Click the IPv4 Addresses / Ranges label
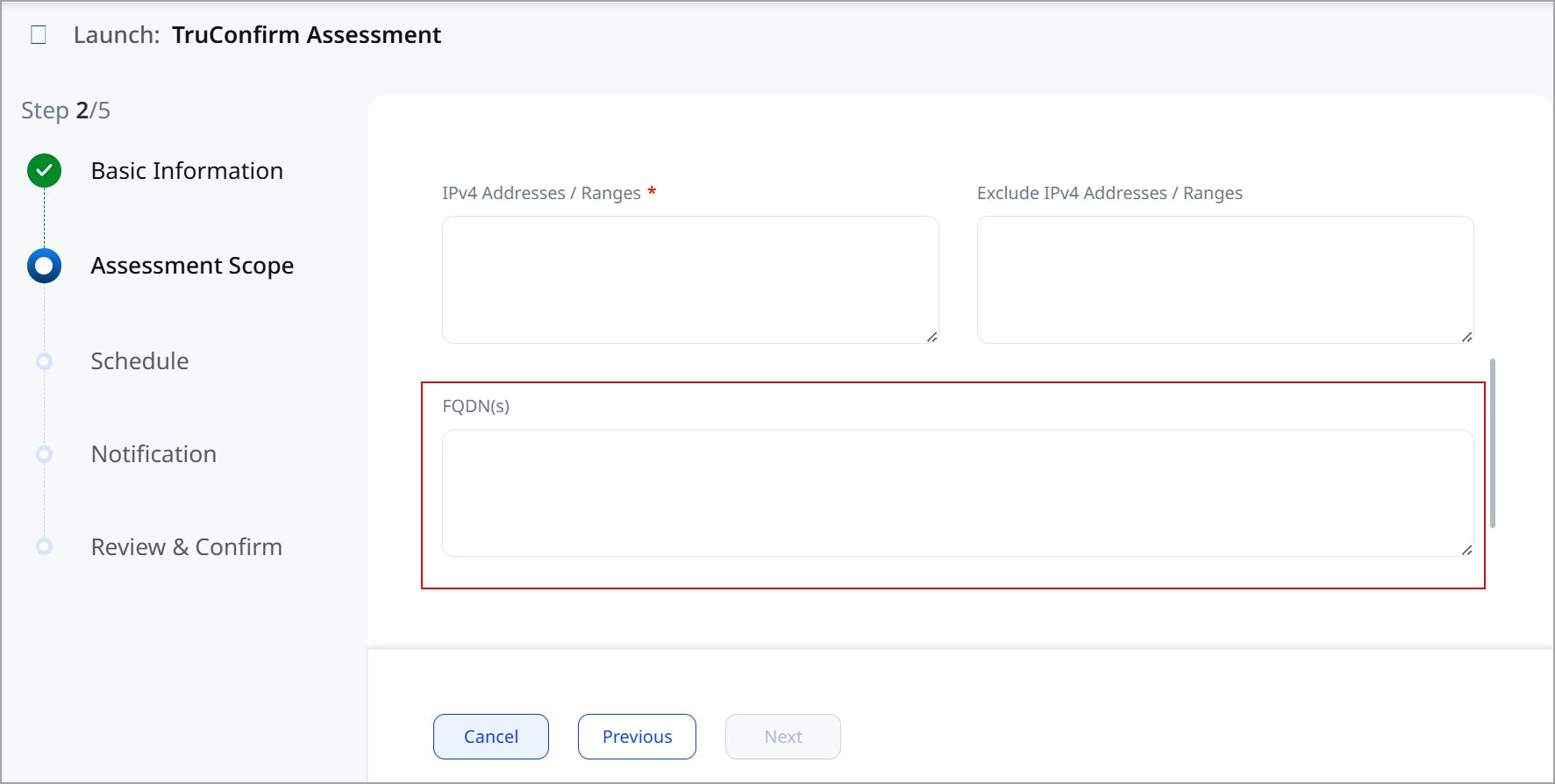Viewport: 1555px width, 784px height. coord(541,193)
